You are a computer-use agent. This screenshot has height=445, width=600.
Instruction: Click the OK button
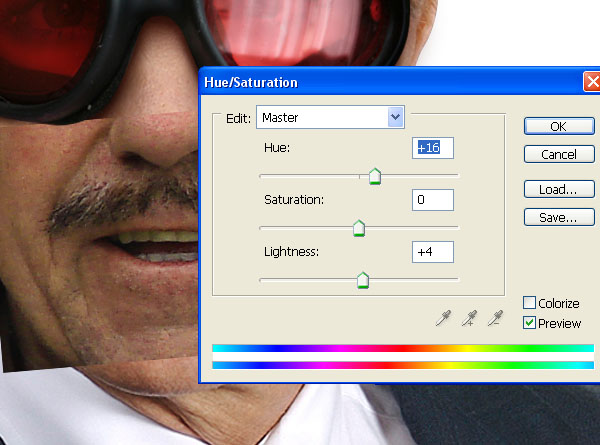(559, 126)
